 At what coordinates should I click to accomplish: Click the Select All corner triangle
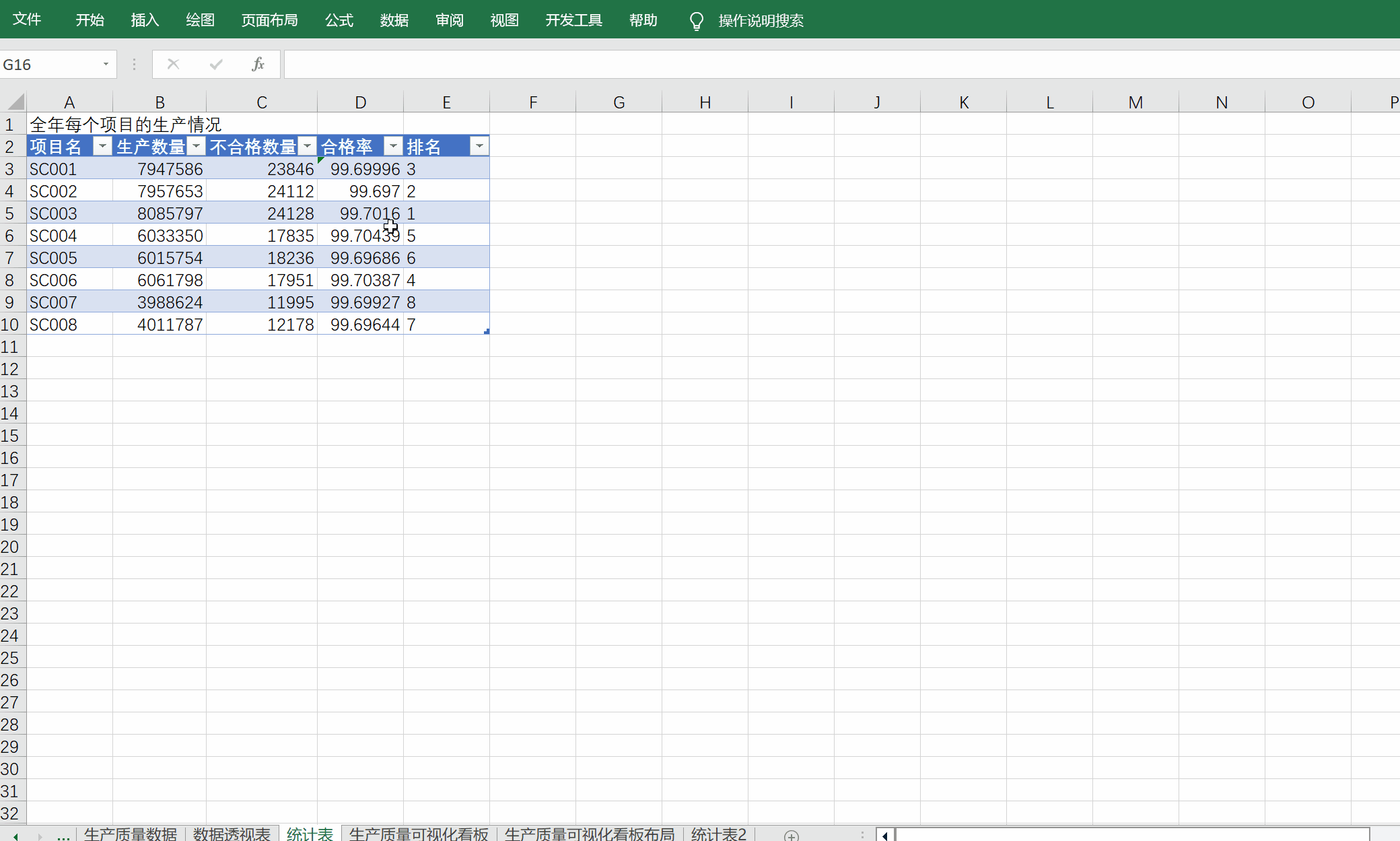(x=15, y=102)
